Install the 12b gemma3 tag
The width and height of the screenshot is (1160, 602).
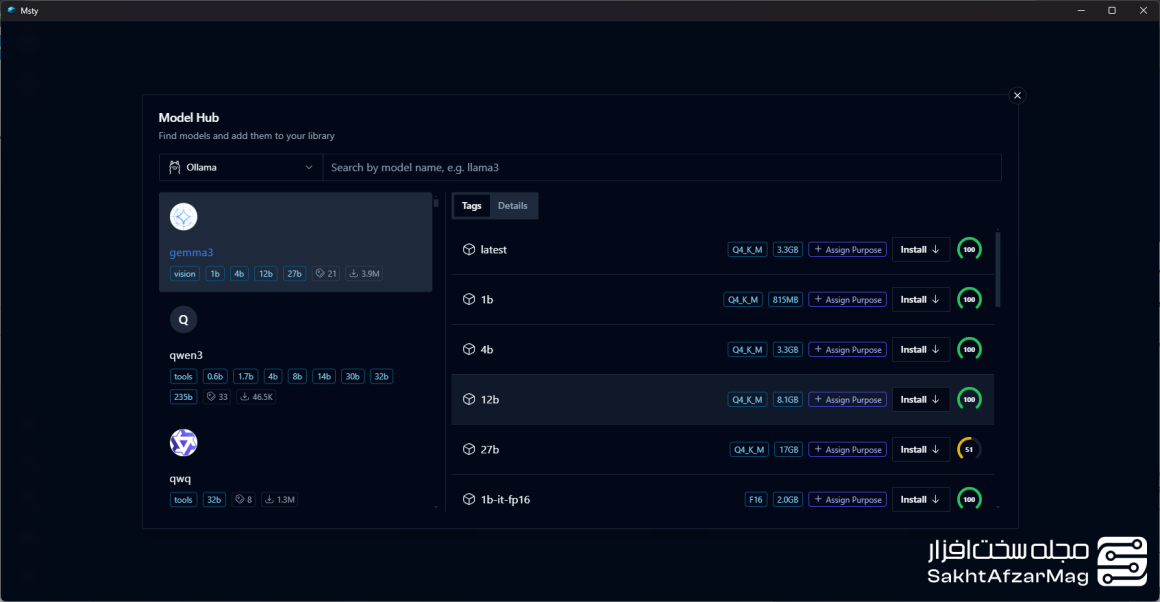[920, 399]
